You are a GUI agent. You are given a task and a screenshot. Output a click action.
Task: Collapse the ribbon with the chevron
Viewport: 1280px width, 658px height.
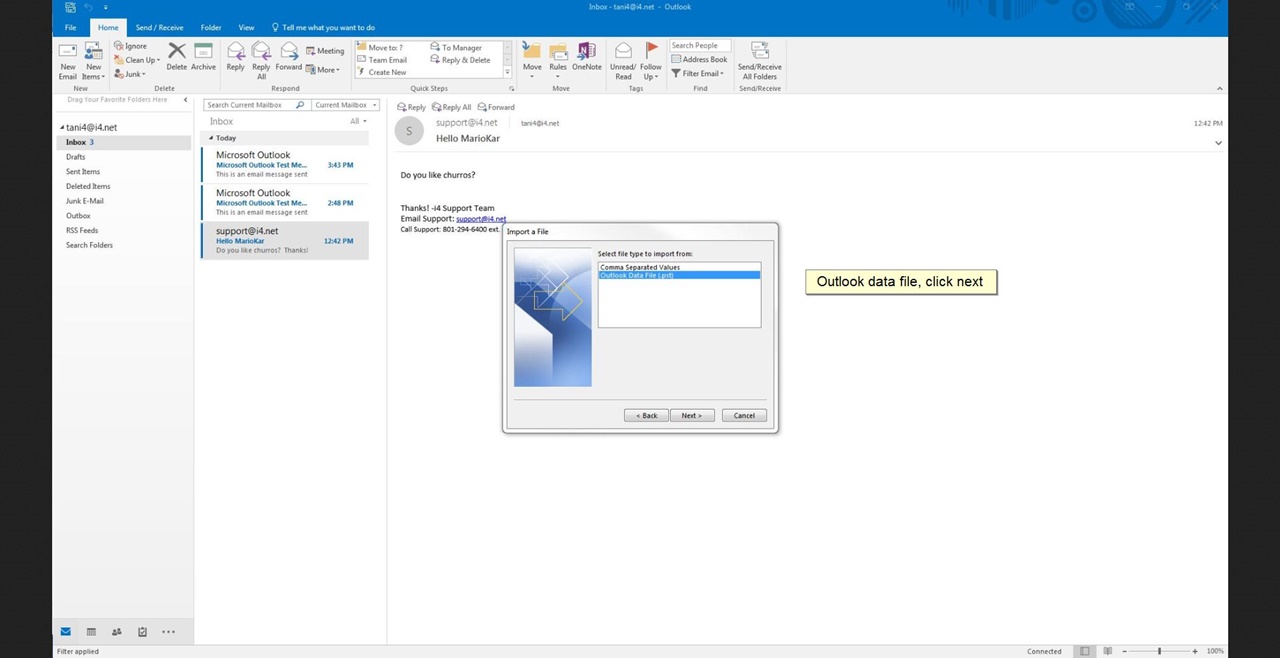pos(1219,88)
